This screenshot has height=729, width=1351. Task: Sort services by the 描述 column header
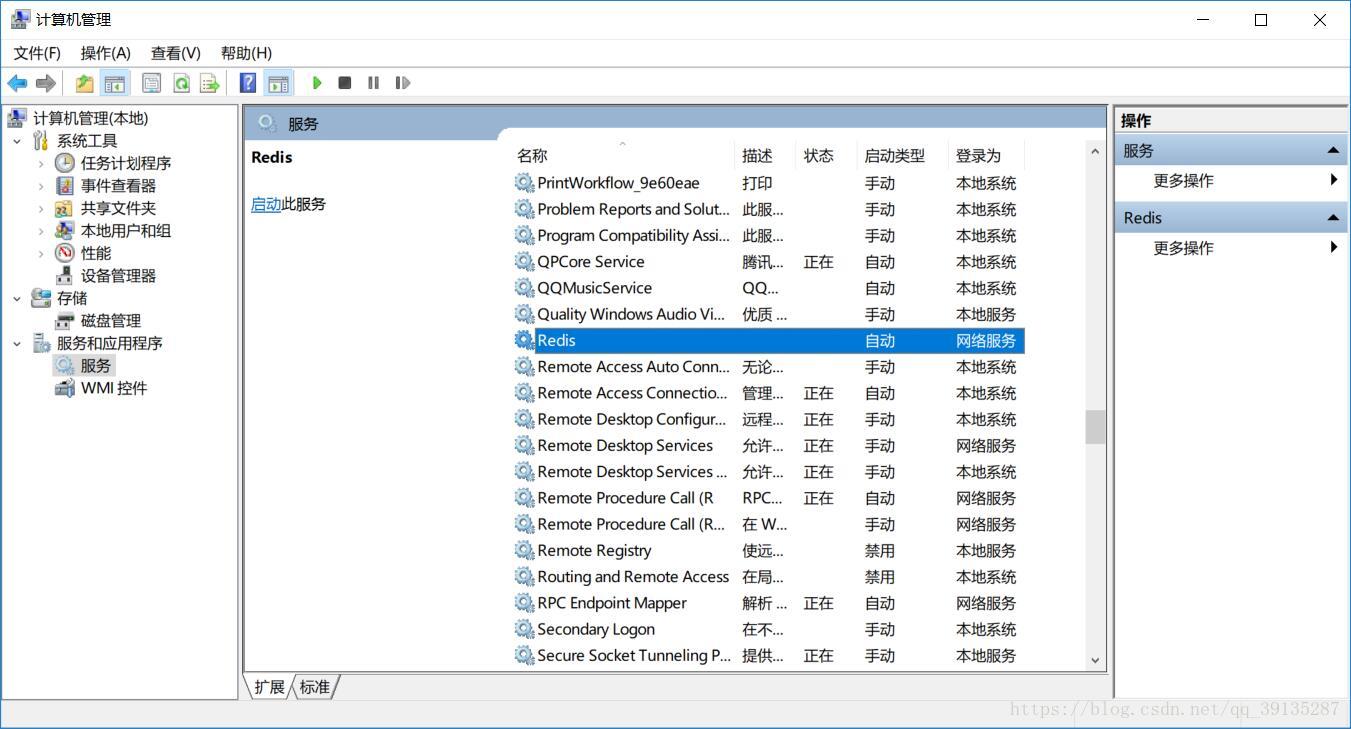tap(765, 156)
